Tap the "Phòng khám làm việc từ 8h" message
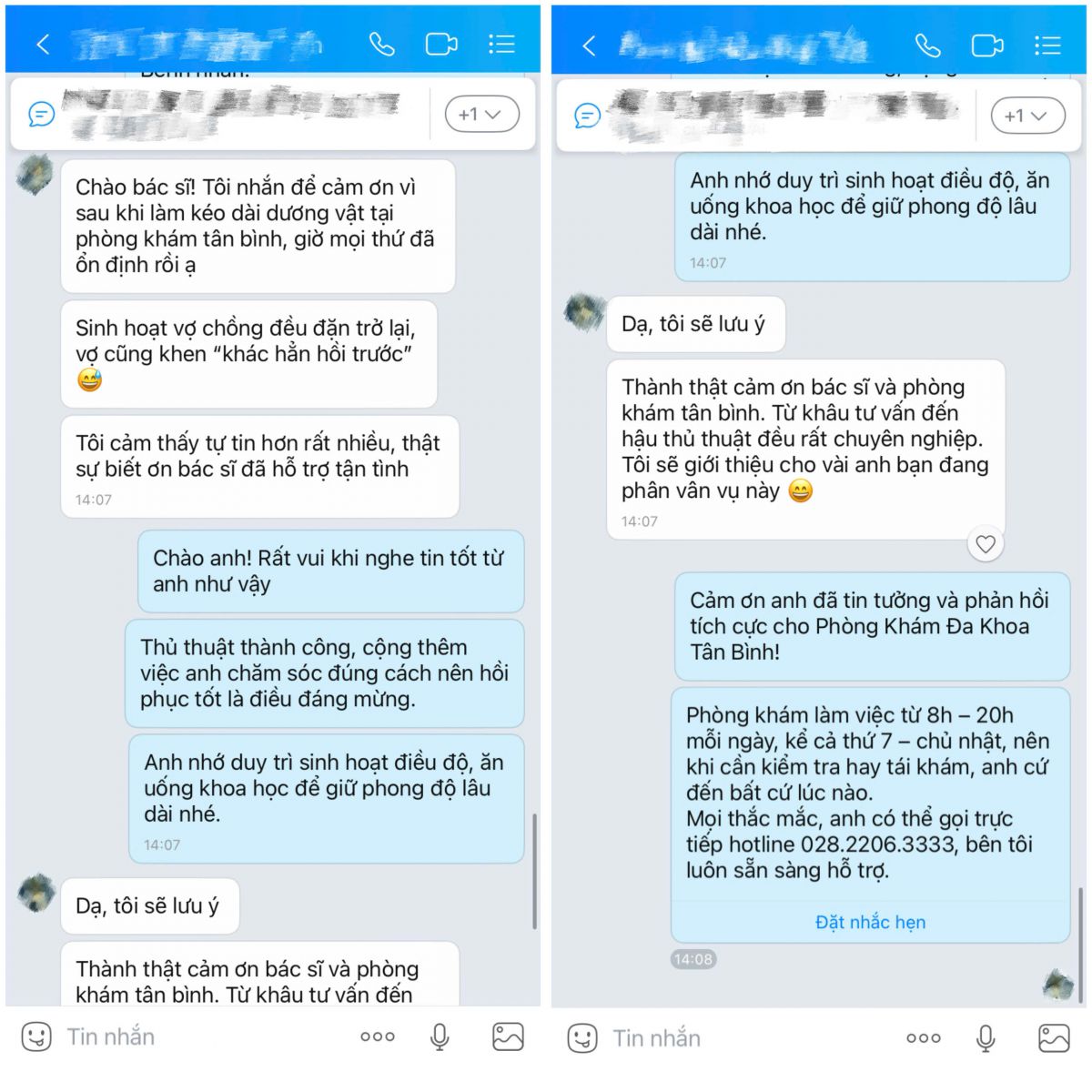The width and height of the screenshot is (1092, 1092). click(x=870, y=793)
